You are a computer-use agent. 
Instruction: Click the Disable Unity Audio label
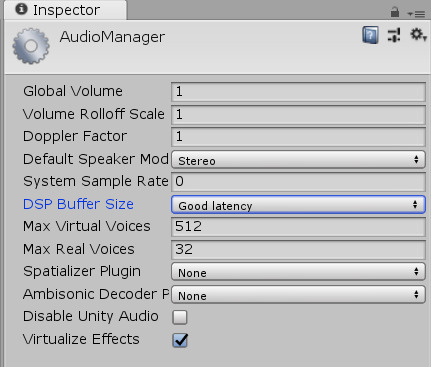click(91, 316)
